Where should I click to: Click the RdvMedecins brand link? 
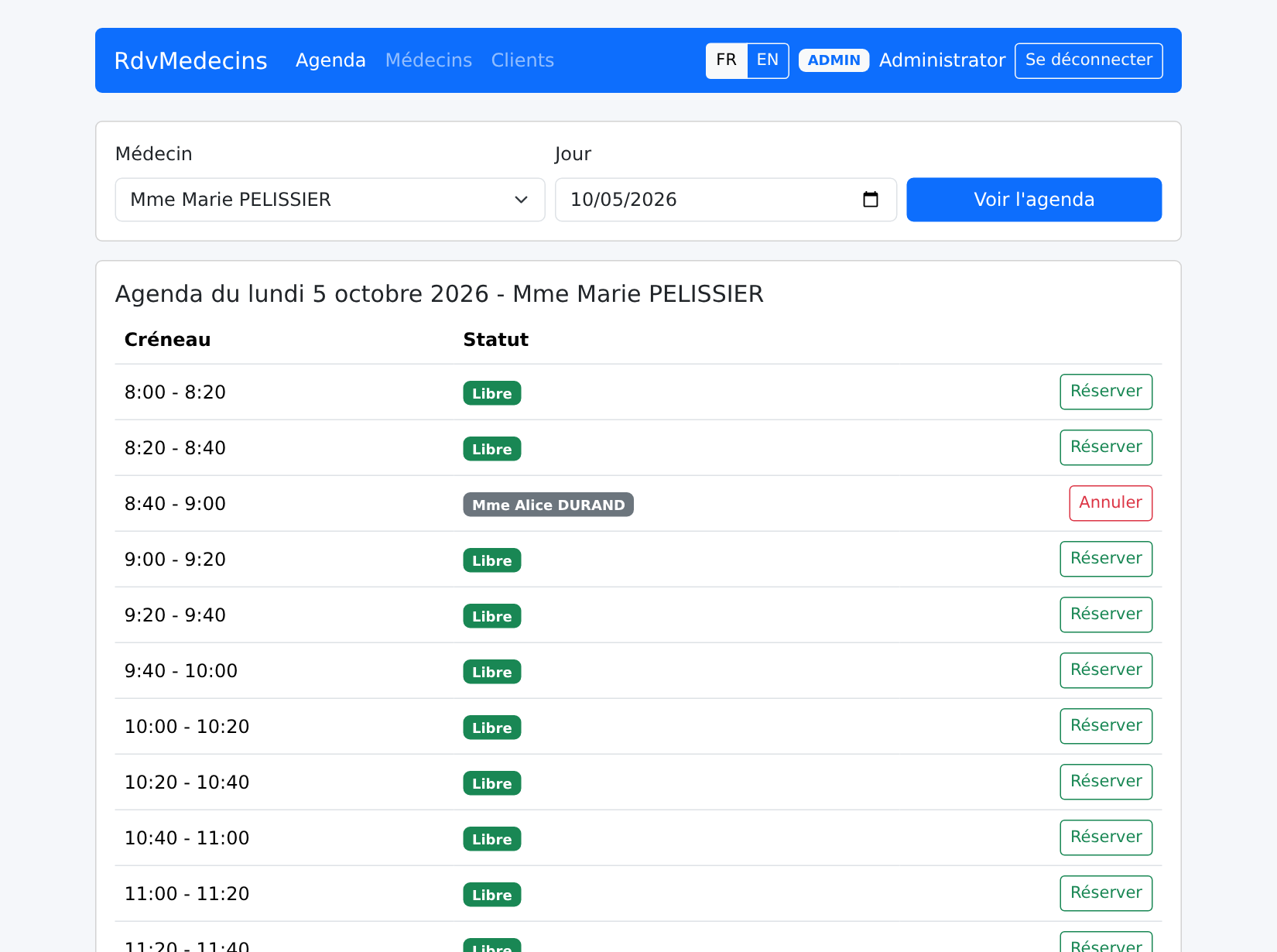pyautogui.click(x=190, y=60)
